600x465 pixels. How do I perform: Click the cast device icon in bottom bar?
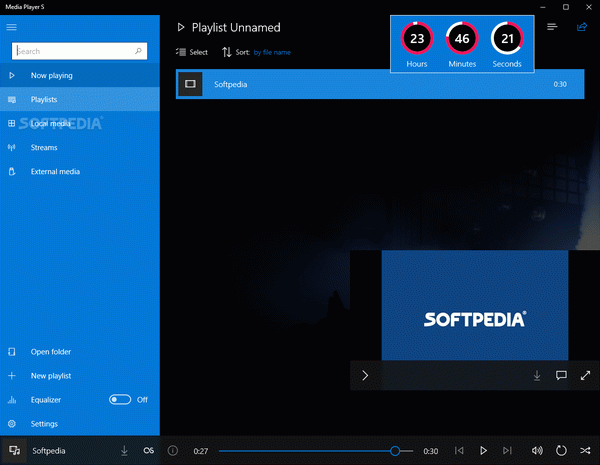pos(15,450)
